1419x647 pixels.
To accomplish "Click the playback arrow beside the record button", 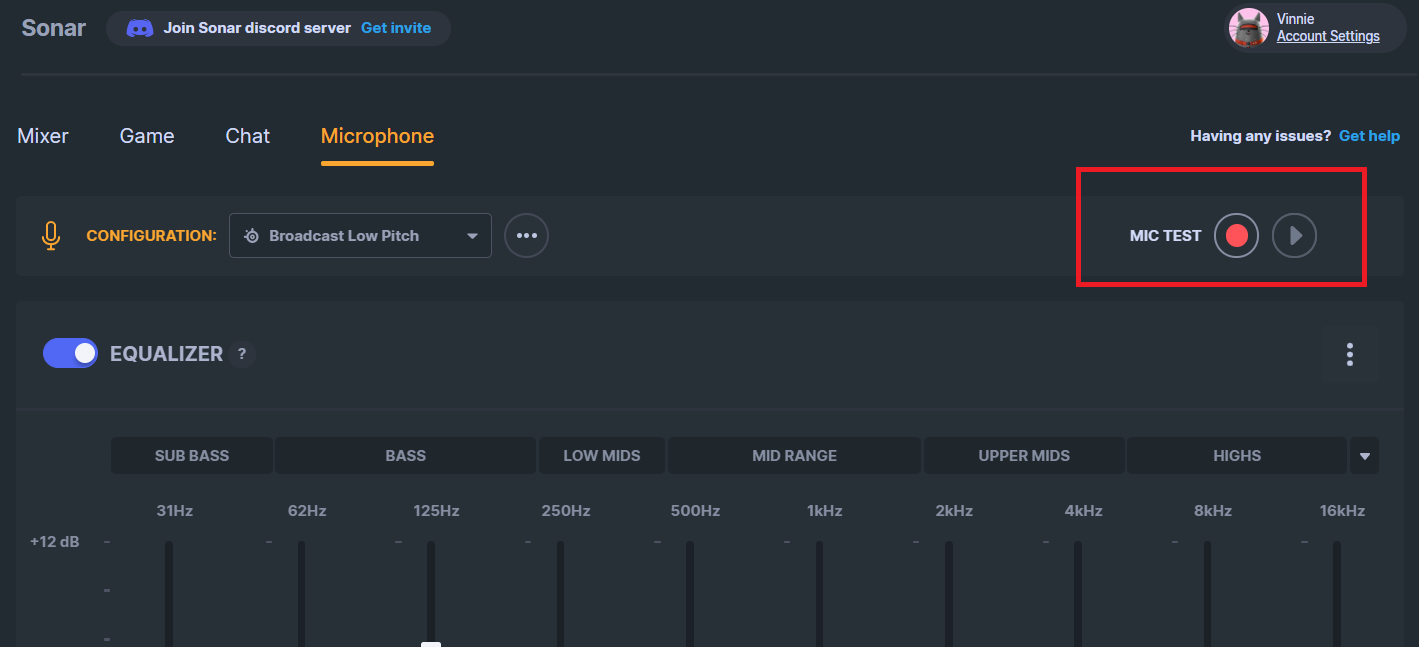I will [x=1294, y=235].
